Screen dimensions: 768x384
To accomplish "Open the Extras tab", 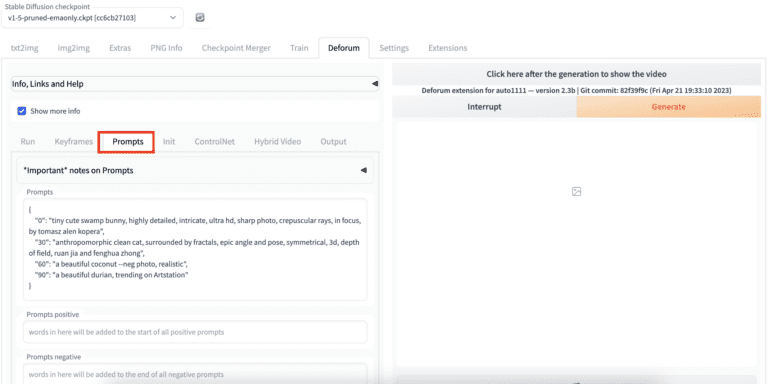I will (x=120, y=48).
